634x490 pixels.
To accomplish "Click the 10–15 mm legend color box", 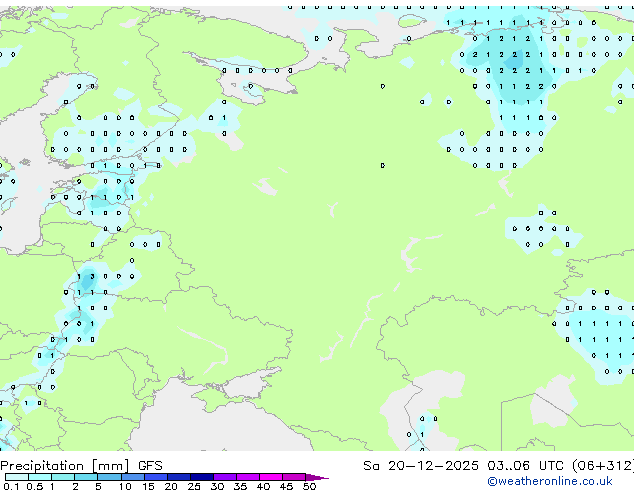I will (x=132, y=477).
